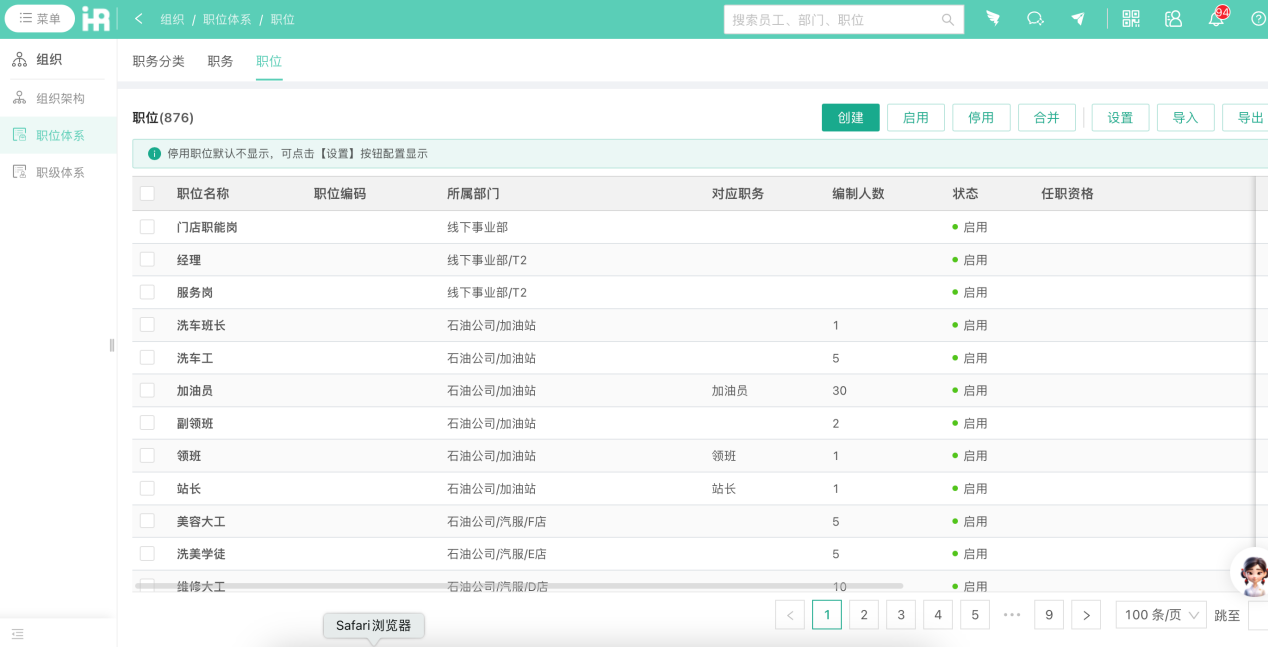Select 职级体系 in the left sidebar
This screenshot has width=1268, height=647.
(x=60, y=171)
